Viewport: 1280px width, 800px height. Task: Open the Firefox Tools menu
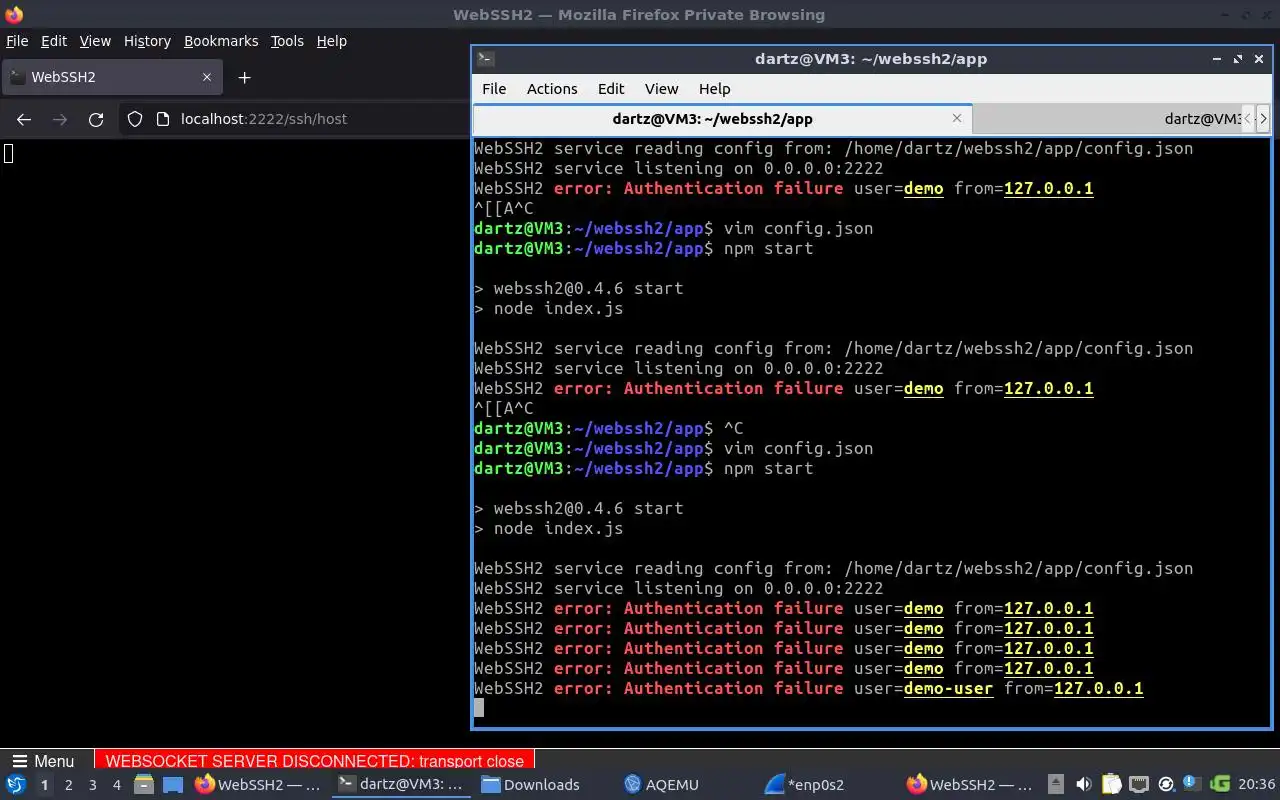[287, 41]
